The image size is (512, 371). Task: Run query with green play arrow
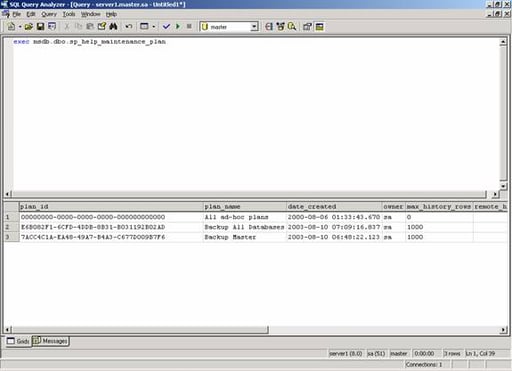[x=178, y=27]
